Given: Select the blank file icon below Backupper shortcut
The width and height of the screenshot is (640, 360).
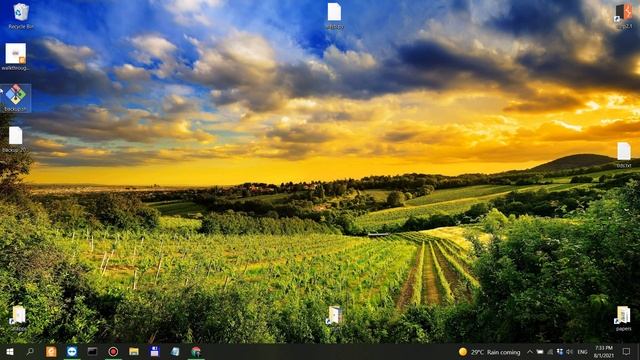Looking at the screenshot, I should click(x=15, y=140).
